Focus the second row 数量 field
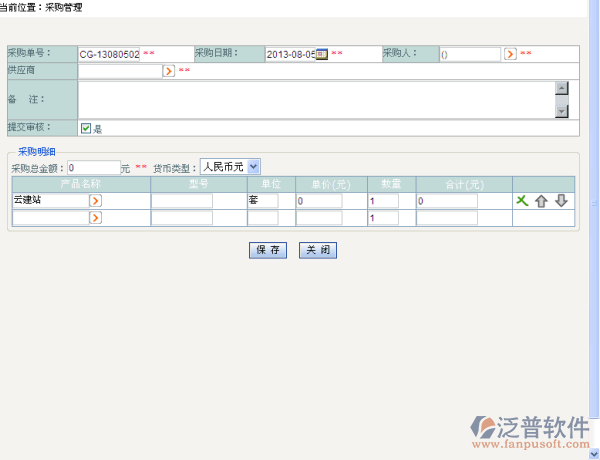This screenshot has width=600, height=460. click(384, 218)
